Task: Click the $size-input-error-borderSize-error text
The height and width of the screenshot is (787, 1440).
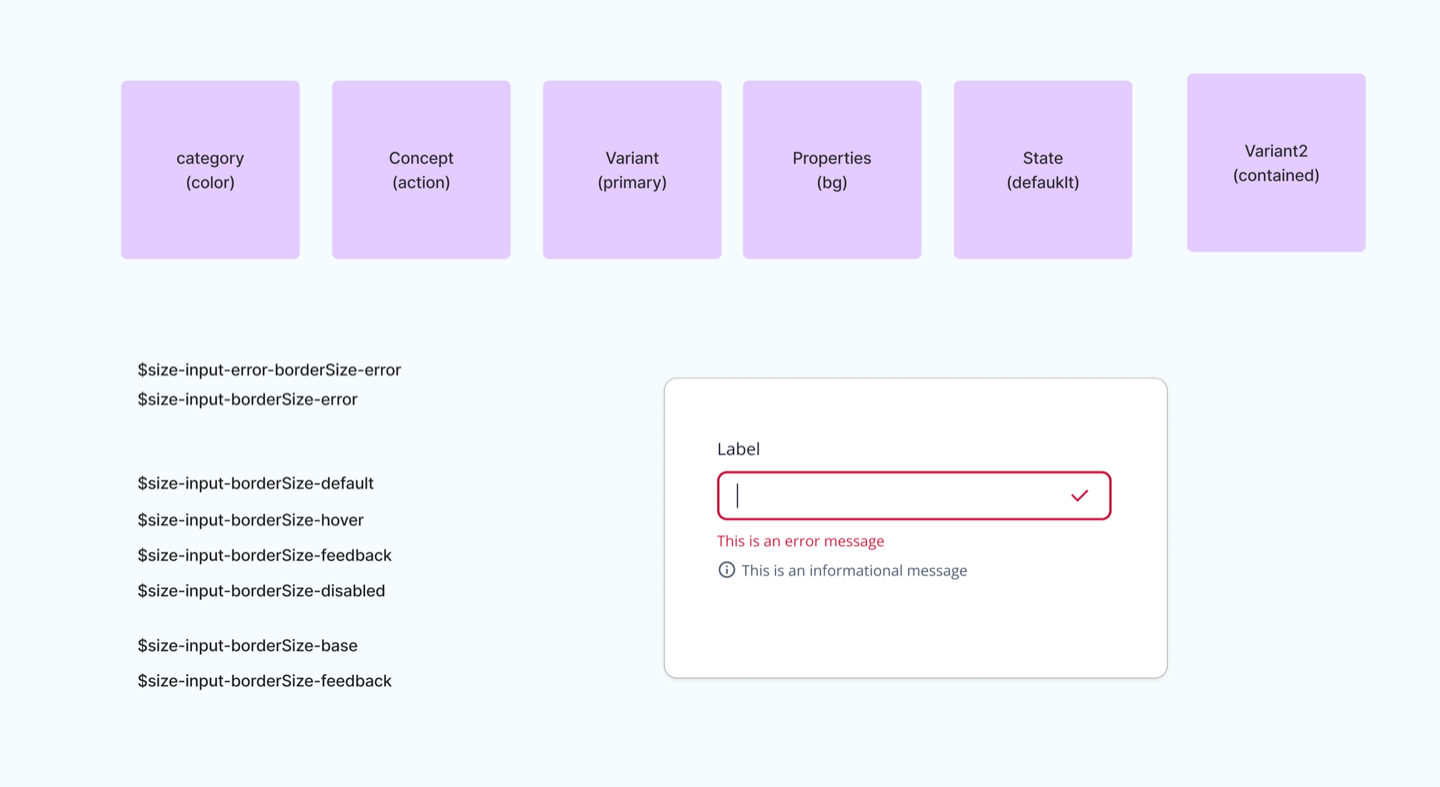Action: tap(269, 370)
